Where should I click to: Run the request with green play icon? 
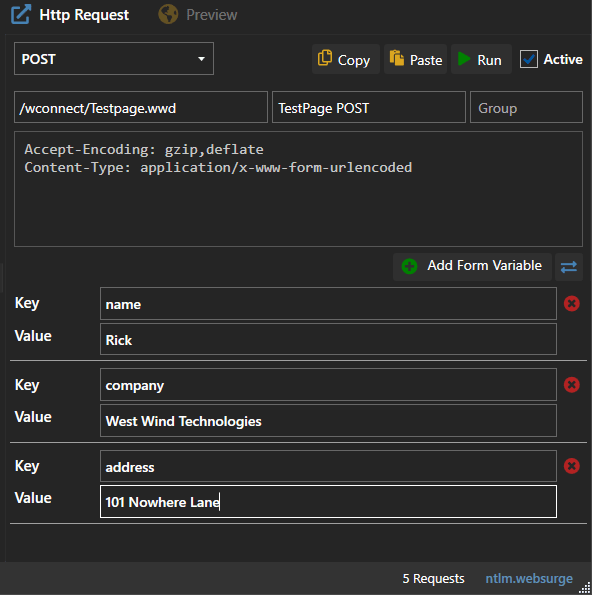[x=481, y=59]
